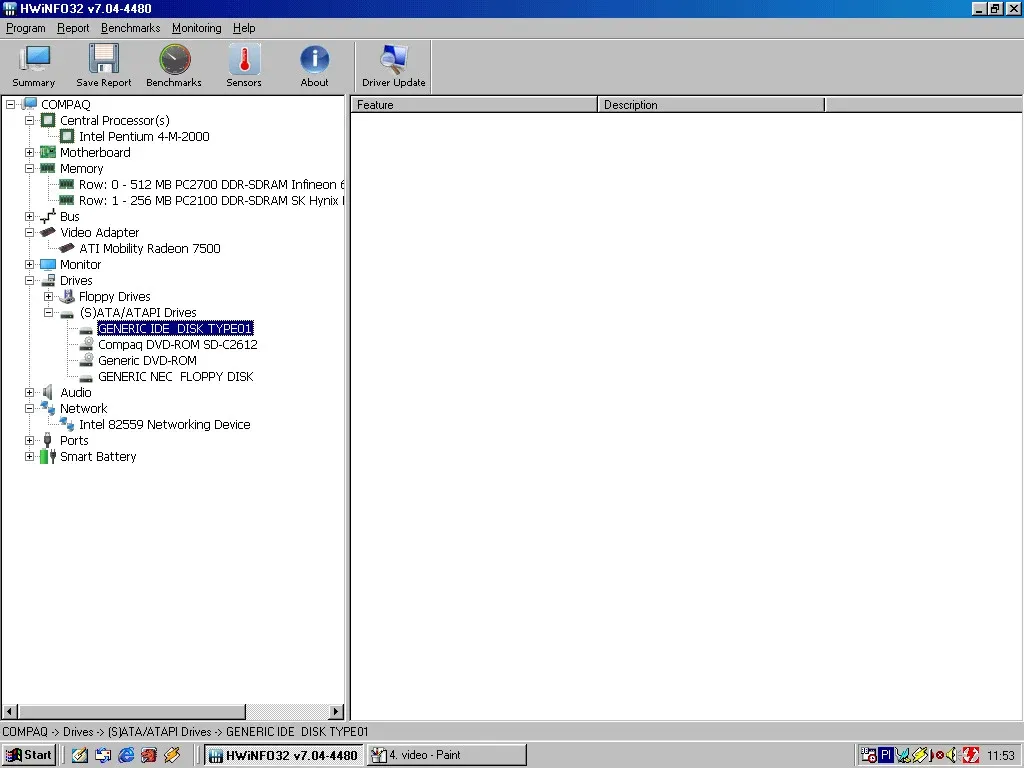Click the volume speaker tray icon
The height and width of the screenshot is (768, 1024).
tap(952, 755)
